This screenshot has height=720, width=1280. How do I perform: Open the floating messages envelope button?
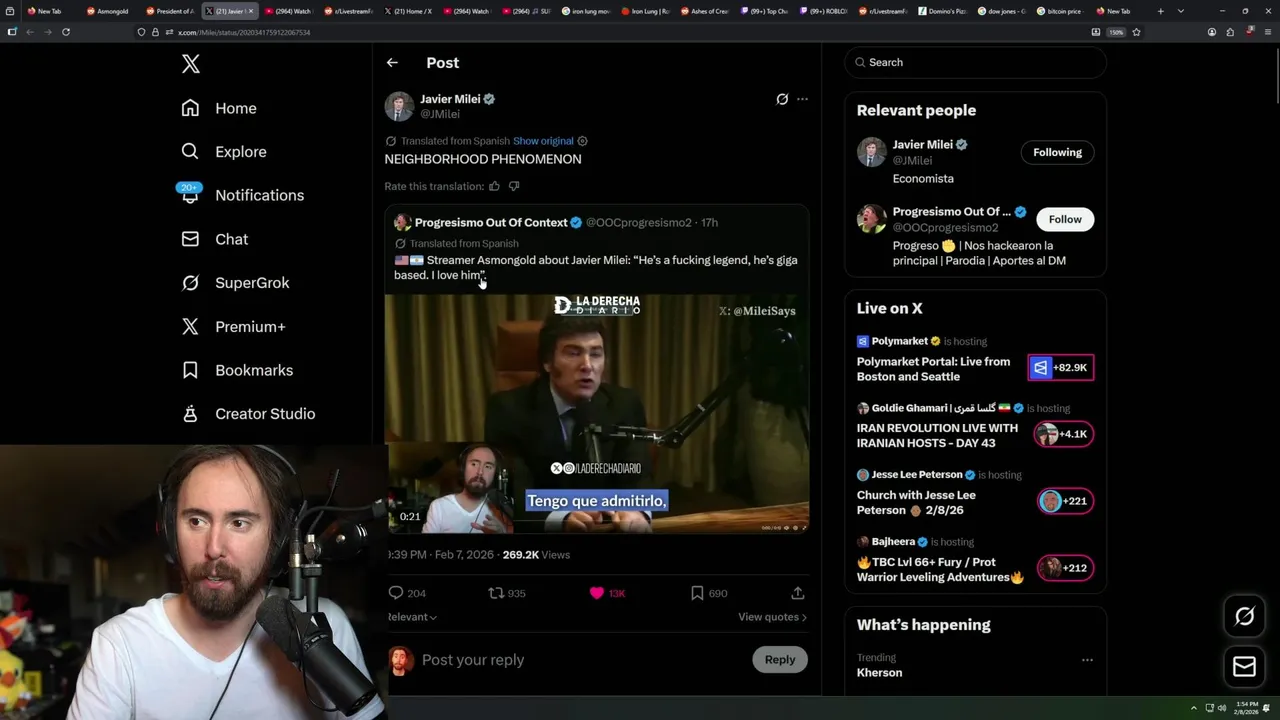pyautogui.click(x=1244, y=667)
